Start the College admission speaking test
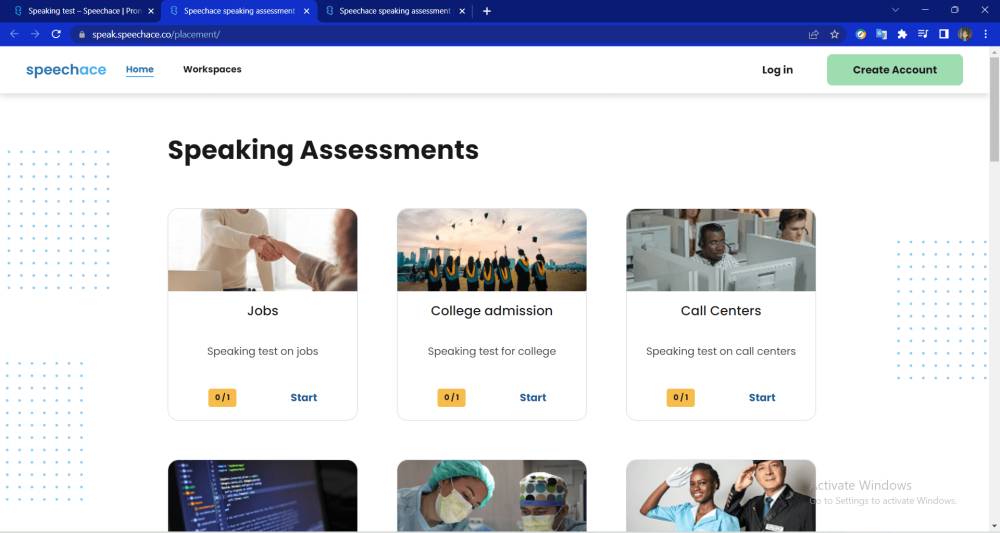1000x533 pixels. [x=533, y=397]
